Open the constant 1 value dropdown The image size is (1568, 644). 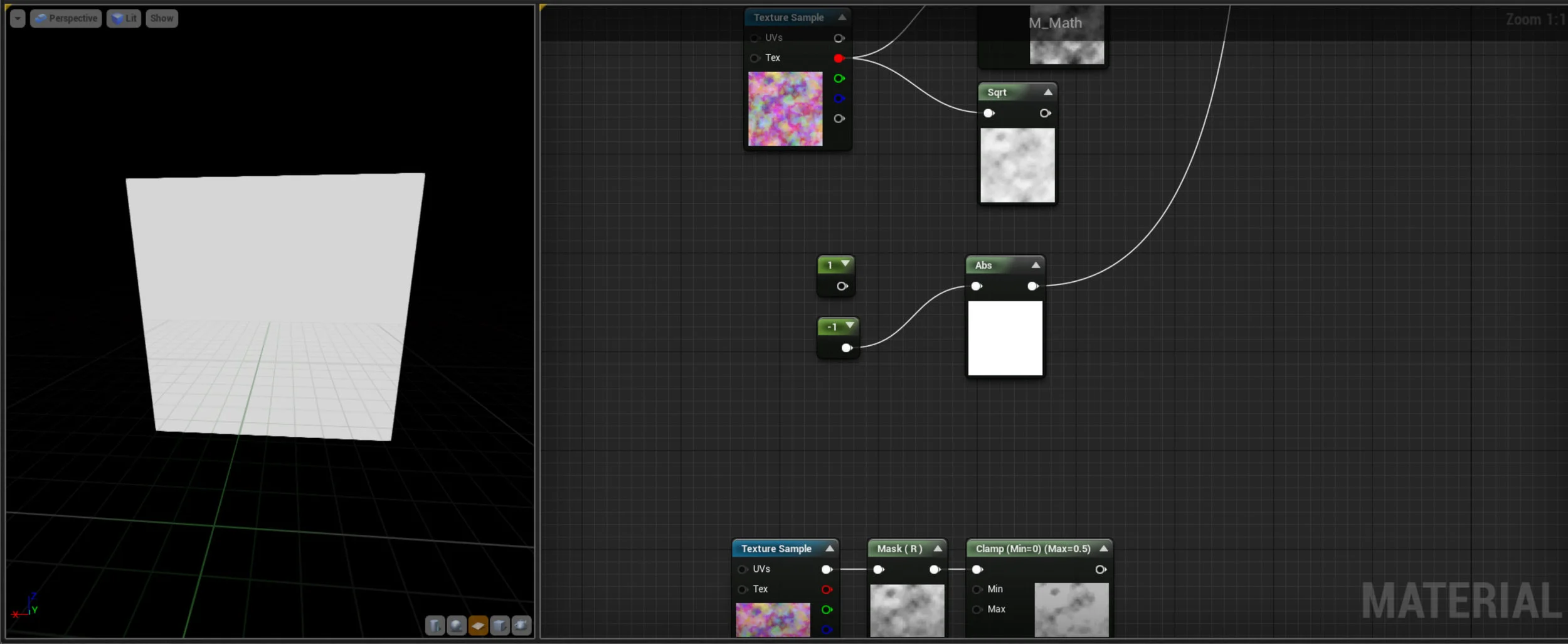(x=844, y=265)
